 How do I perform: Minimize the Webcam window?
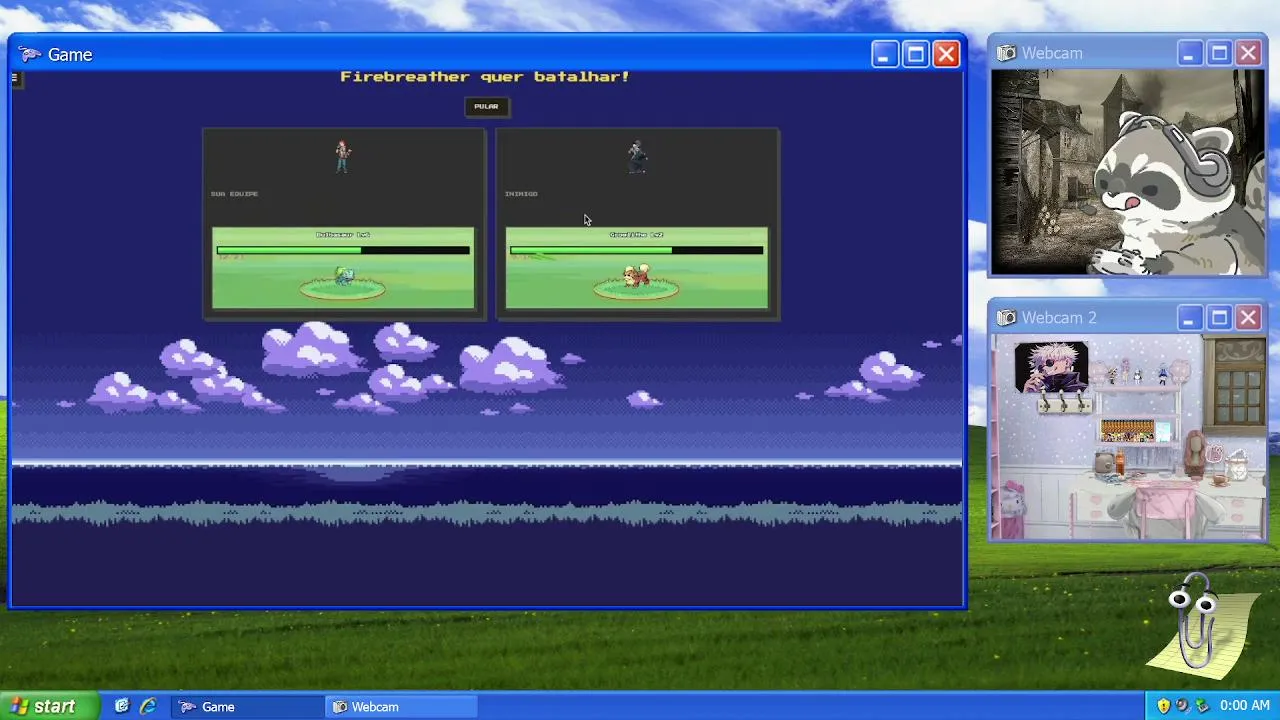pyautogui.click(x=1189, y=53)
